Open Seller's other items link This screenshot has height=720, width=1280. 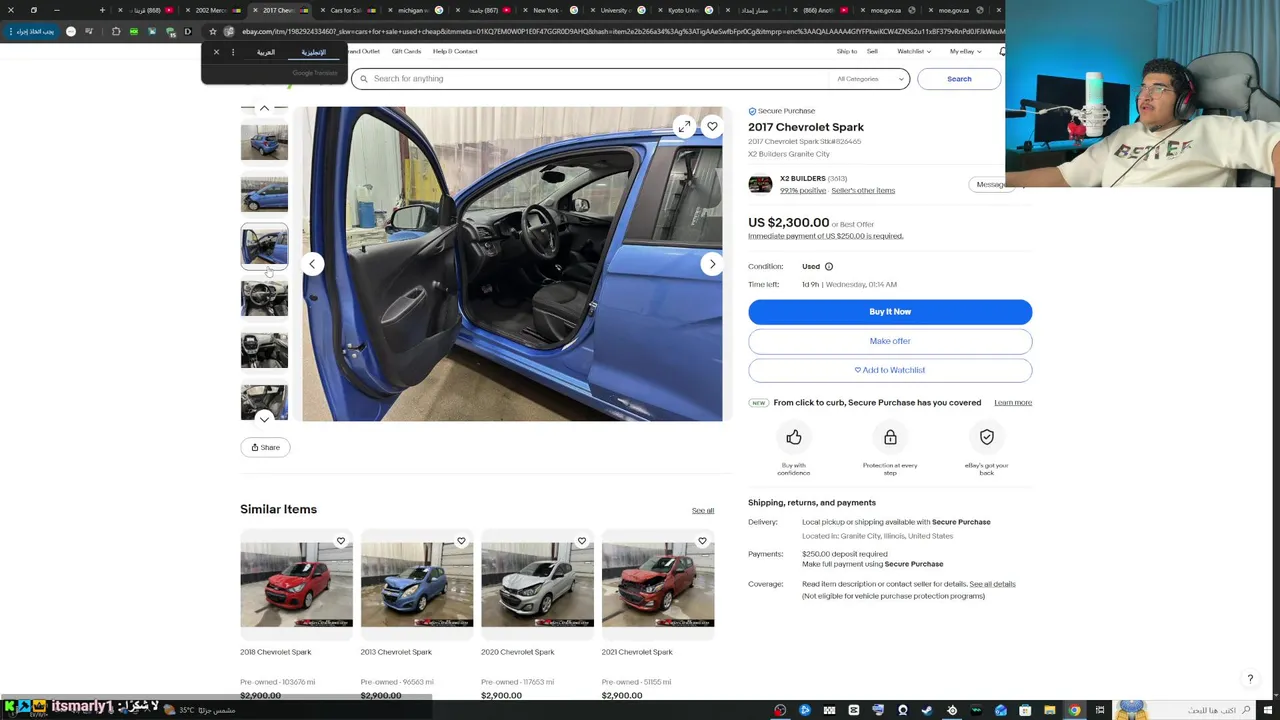(863, 190)
